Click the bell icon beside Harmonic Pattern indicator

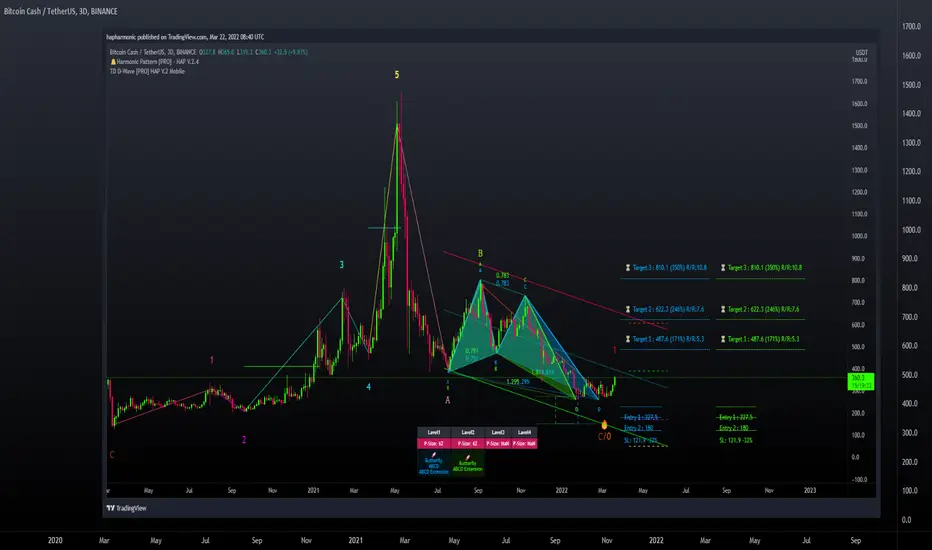(x=113, y=62)
